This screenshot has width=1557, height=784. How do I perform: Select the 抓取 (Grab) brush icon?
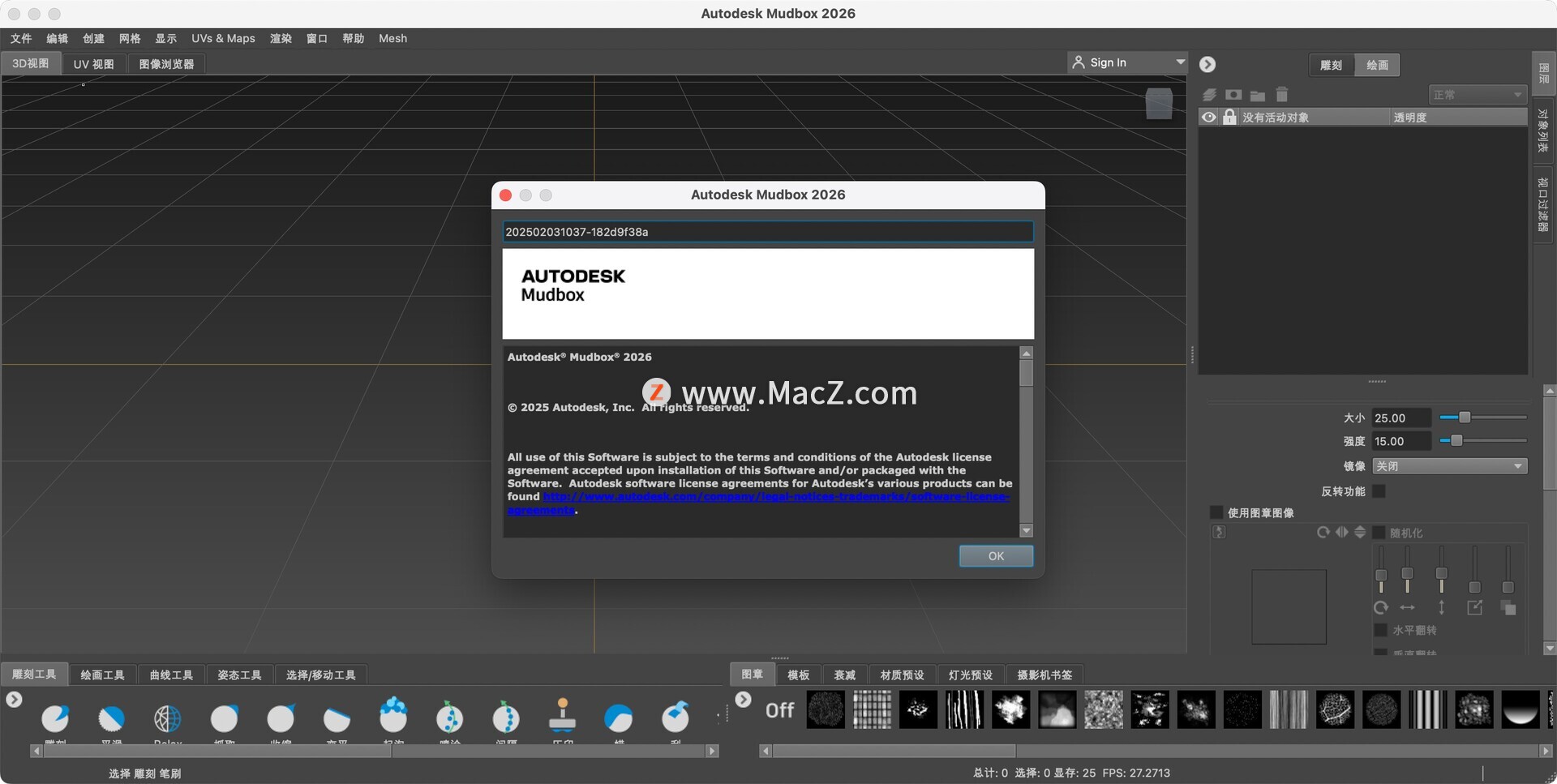[x=225, y=718]
